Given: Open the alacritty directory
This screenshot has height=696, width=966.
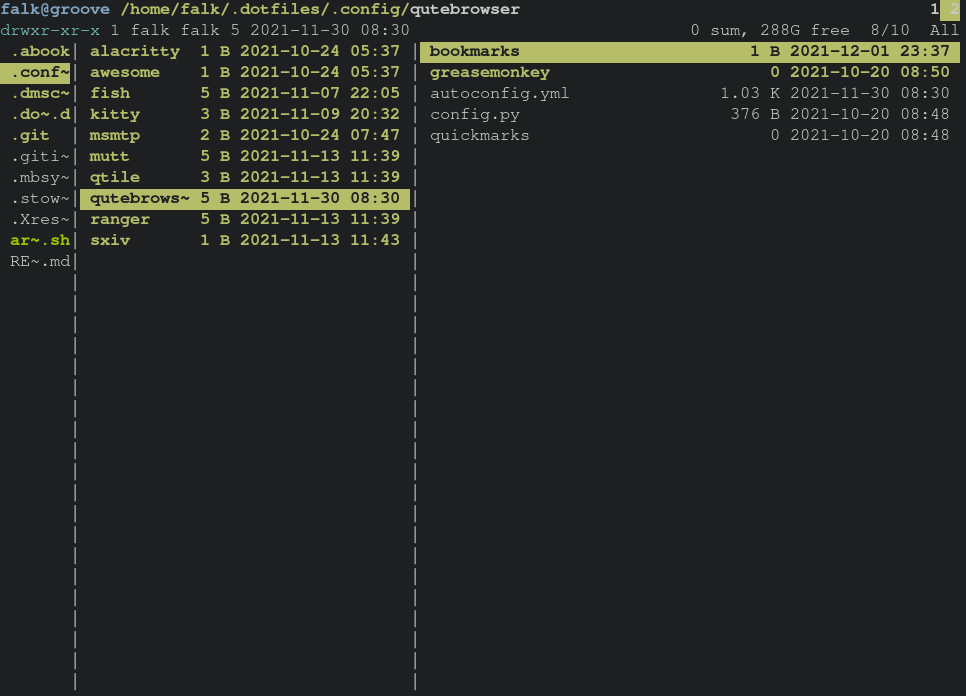Looking at the screenshot, I should point(135,51).
